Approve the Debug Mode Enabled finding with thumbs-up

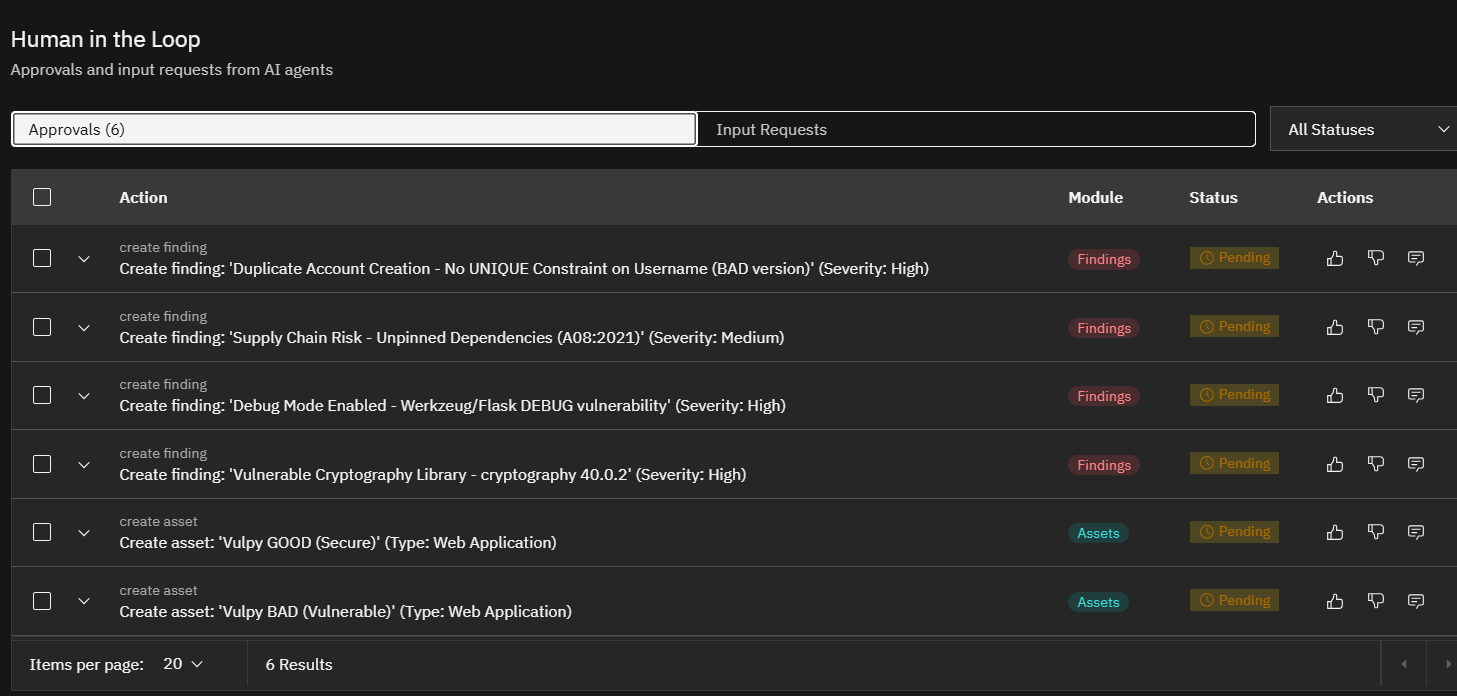1334,395
